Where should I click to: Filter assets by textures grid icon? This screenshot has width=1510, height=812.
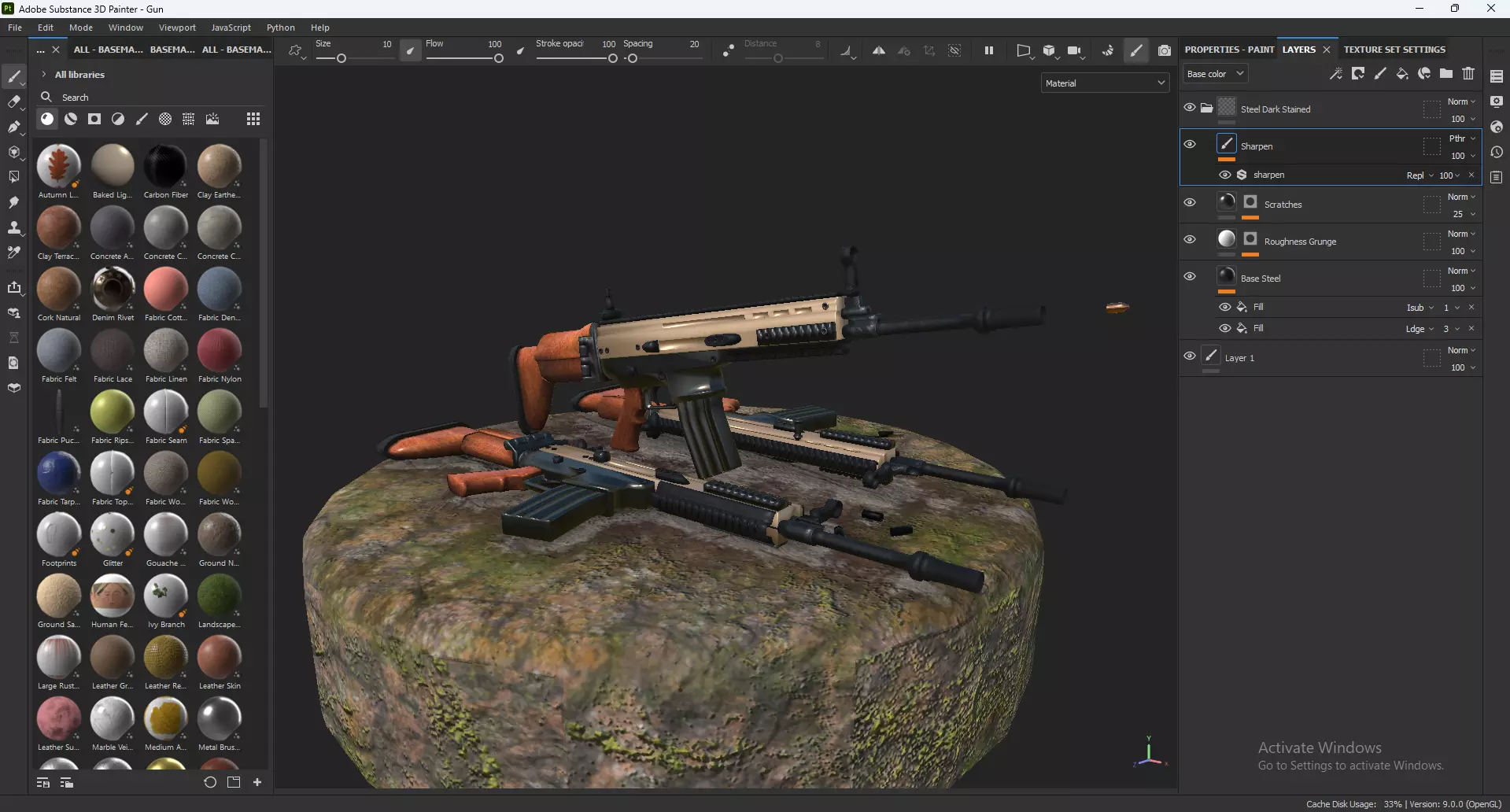point(189,119)
